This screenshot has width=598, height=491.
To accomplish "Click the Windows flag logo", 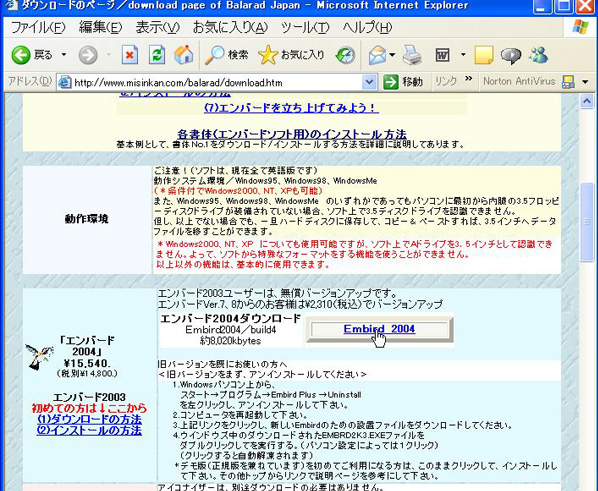I will [x=580, y=27].
